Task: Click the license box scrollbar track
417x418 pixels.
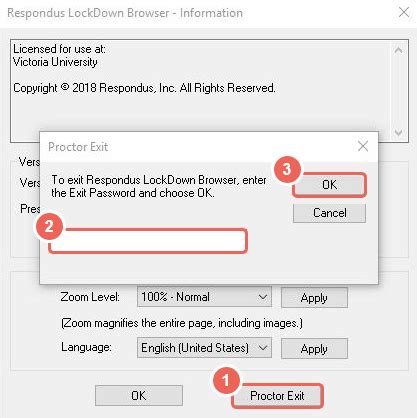Action: pos(398,92)
